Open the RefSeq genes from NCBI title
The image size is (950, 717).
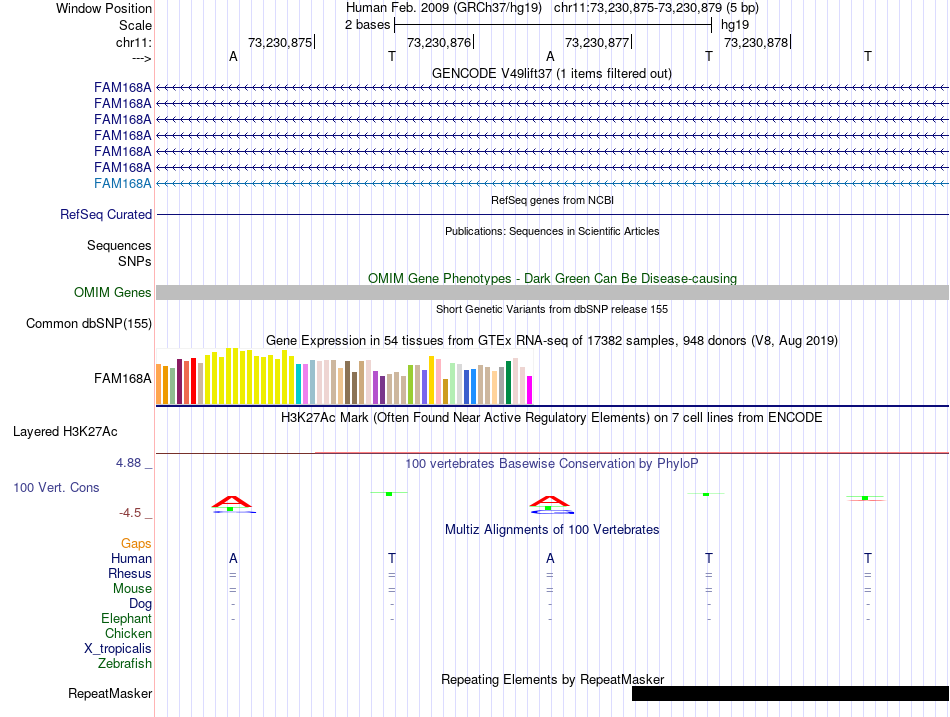tap(552, 200)
